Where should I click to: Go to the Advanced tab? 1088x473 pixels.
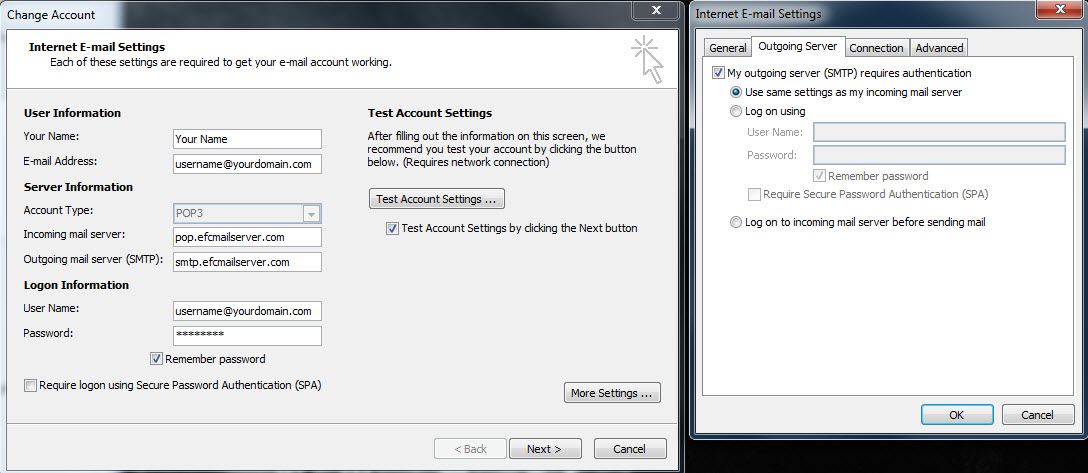click(x=939, y=48)
